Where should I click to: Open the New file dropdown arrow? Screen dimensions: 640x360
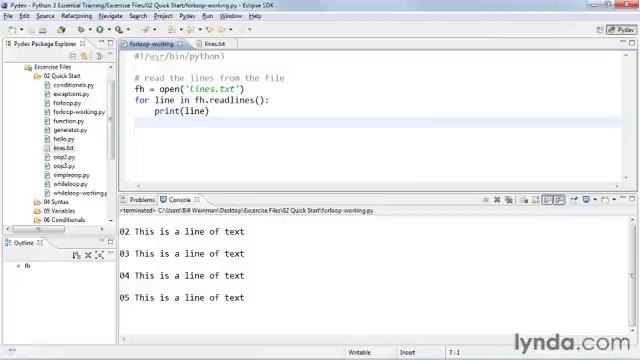click(22, 30)
